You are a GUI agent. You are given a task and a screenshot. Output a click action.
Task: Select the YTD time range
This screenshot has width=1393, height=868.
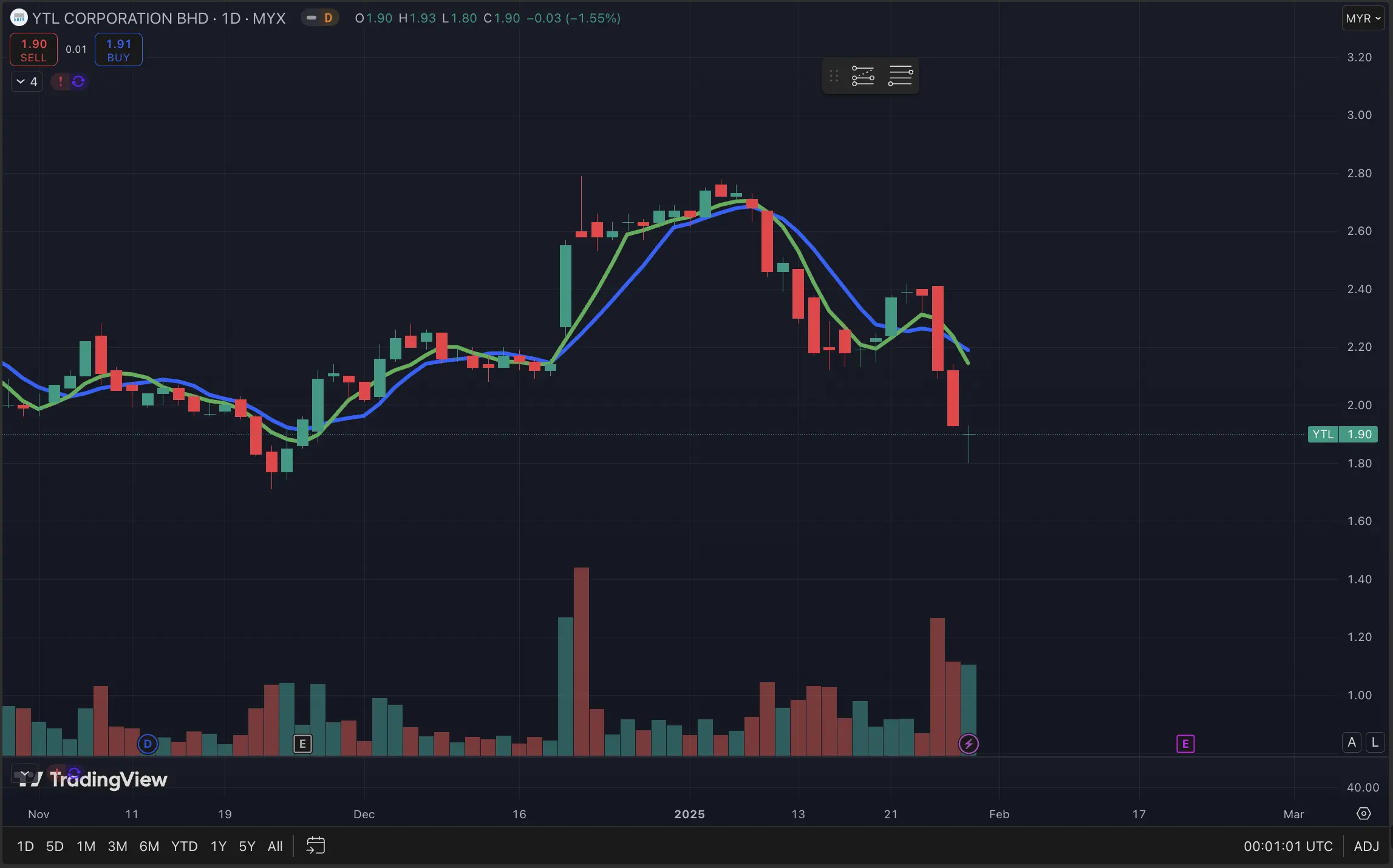(x=185, y=846)
